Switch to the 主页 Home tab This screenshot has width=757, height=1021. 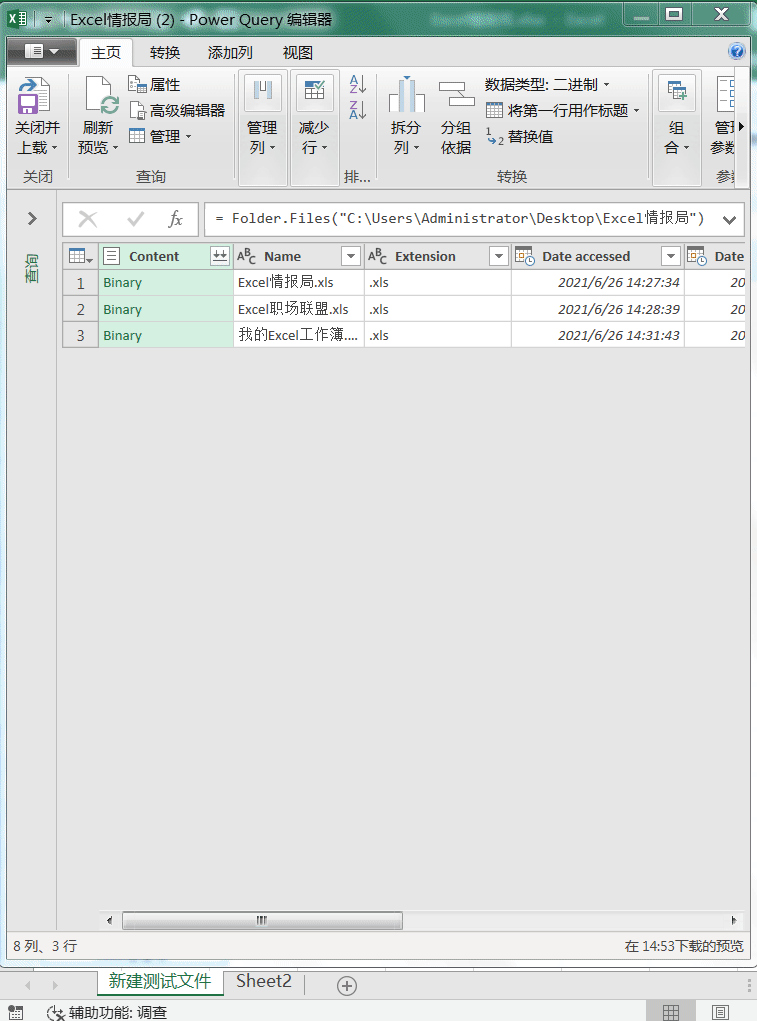pyautogui.click(x=105, y=53)
